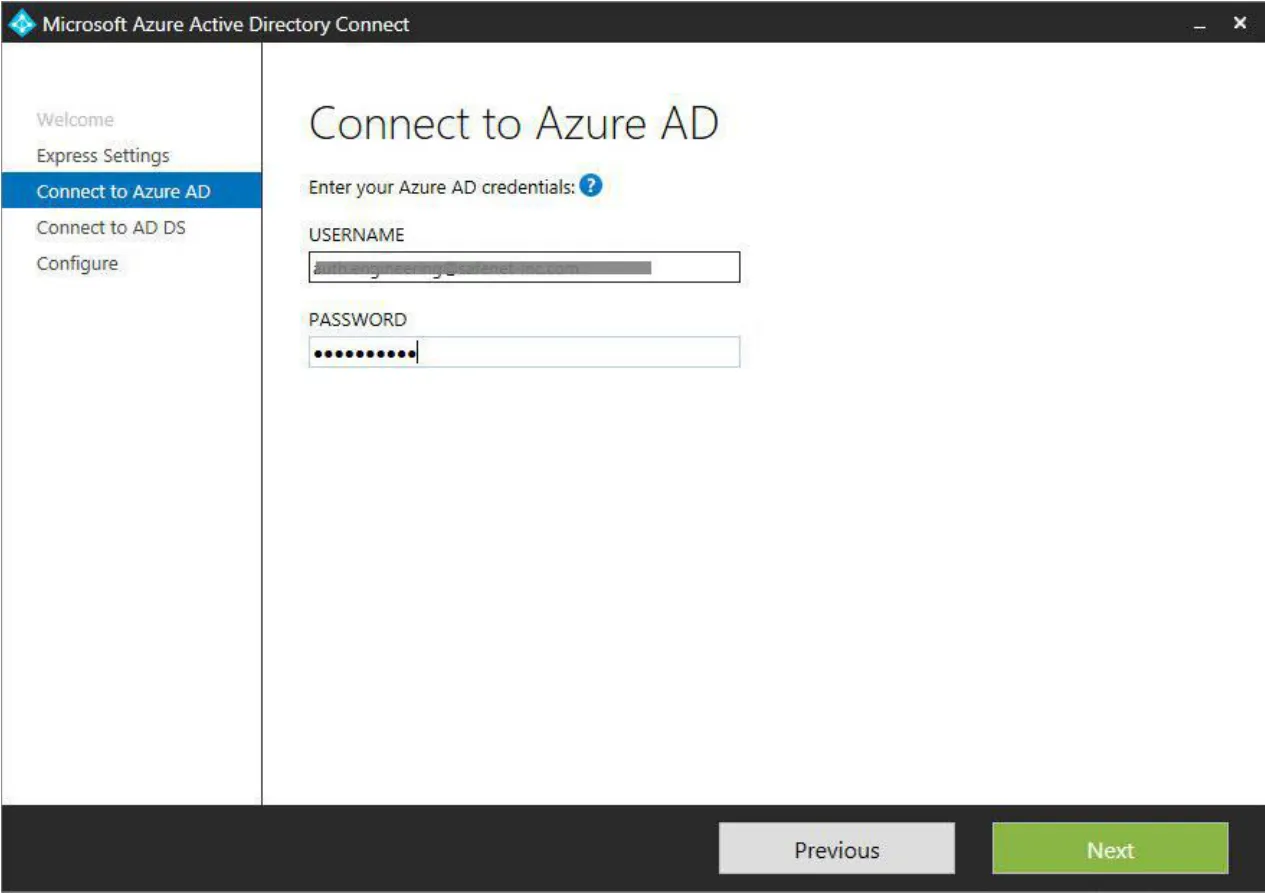Click the Microsoft Azure Active Directory Connect title text

(226, 24)
